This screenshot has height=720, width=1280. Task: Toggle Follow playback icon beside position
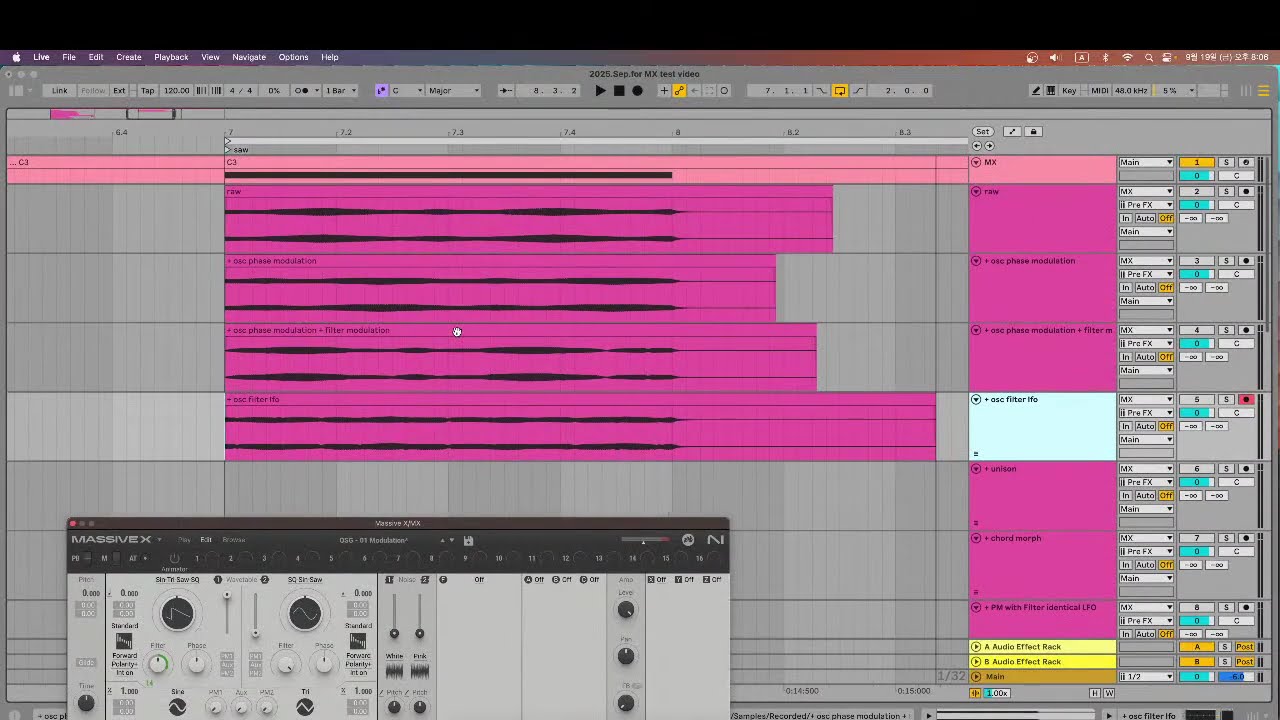pos(506,91)
